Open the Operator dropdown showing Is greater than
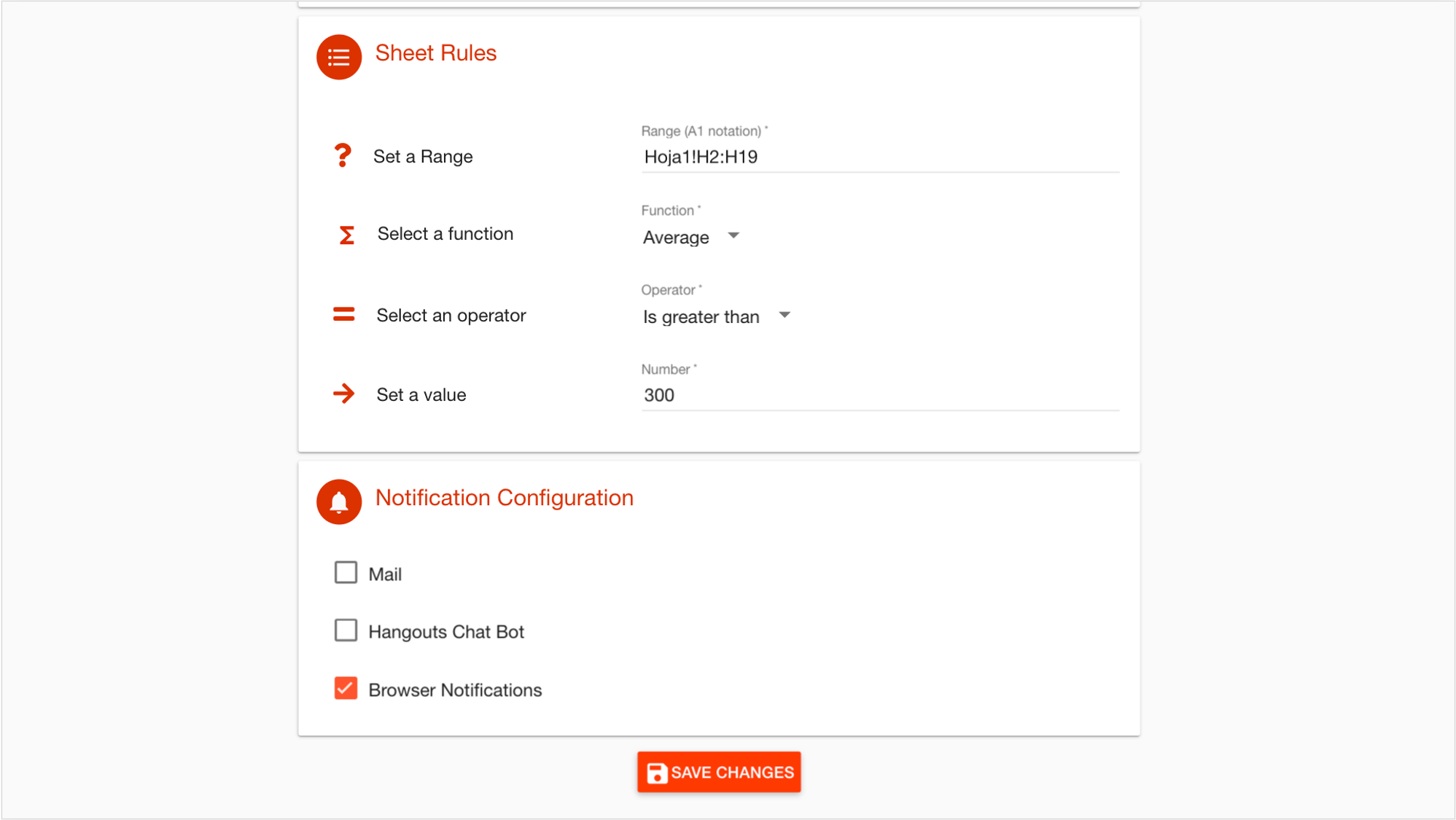This screenshot has height=820, width=1456. click(x=717, y=316)
